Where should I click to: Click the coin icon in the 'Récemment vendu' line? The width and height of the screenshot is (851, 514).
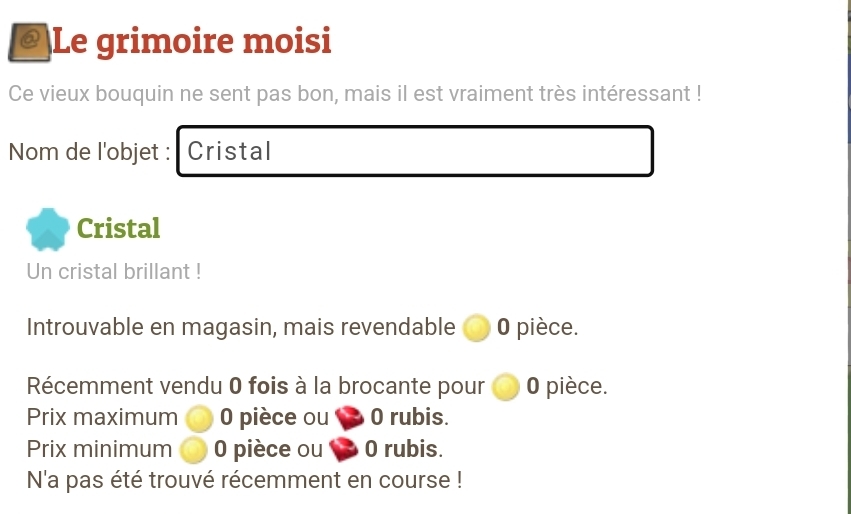(506, 386)
